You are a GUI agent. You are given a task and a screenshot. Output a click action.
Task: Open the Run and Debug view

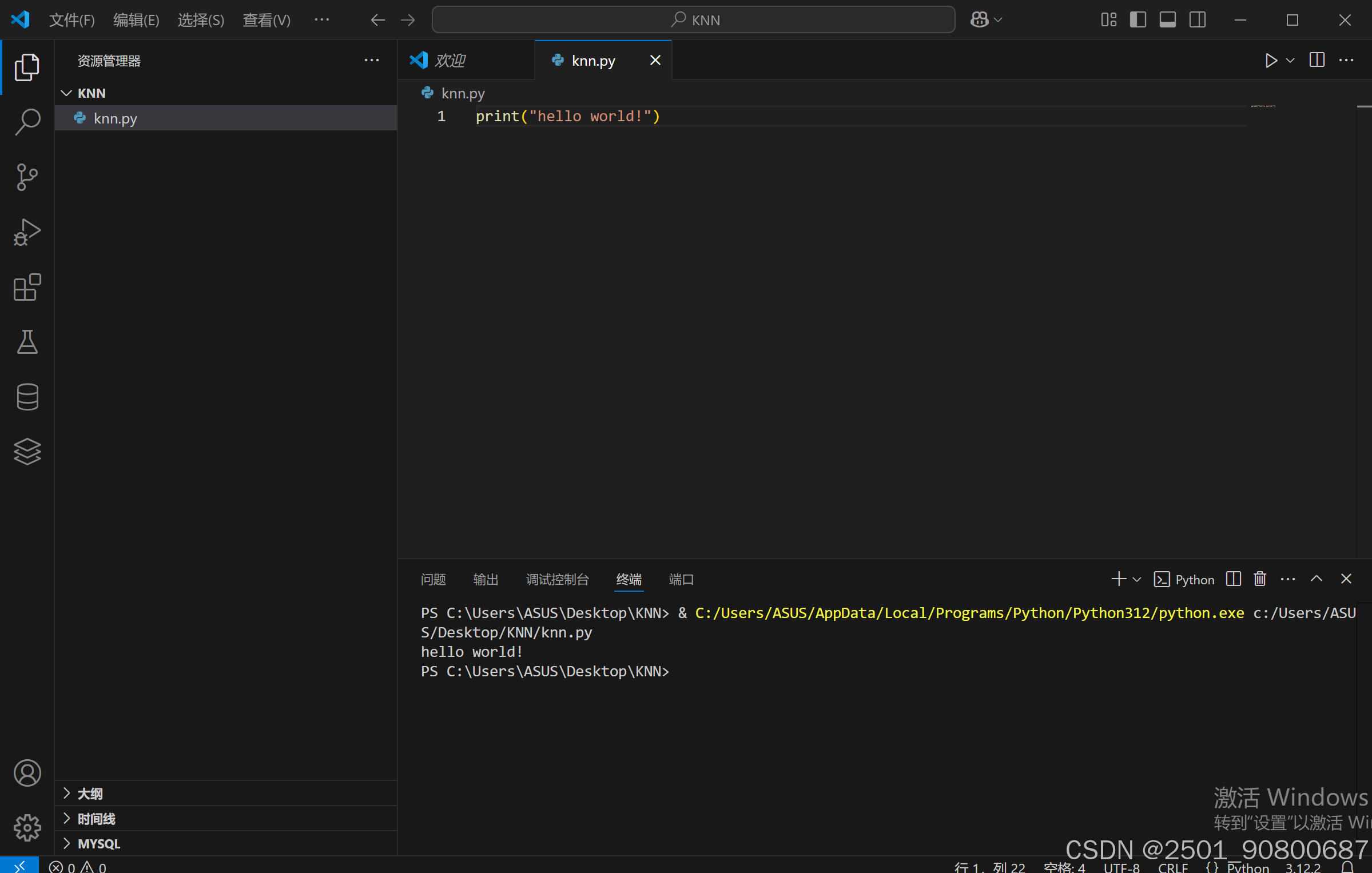pos(27,232)
